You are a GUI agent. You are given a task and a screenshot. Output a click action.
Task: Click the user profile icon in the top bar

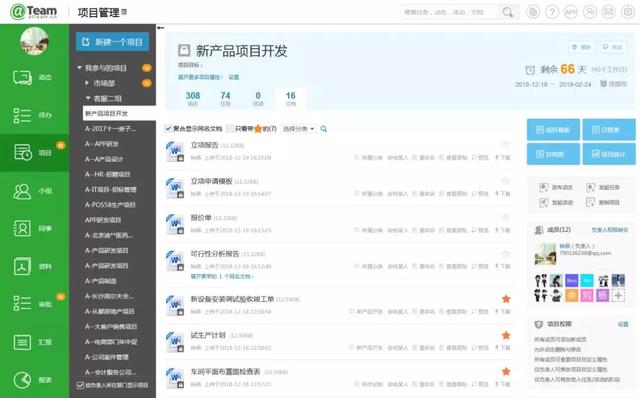(x=590, y=12)
